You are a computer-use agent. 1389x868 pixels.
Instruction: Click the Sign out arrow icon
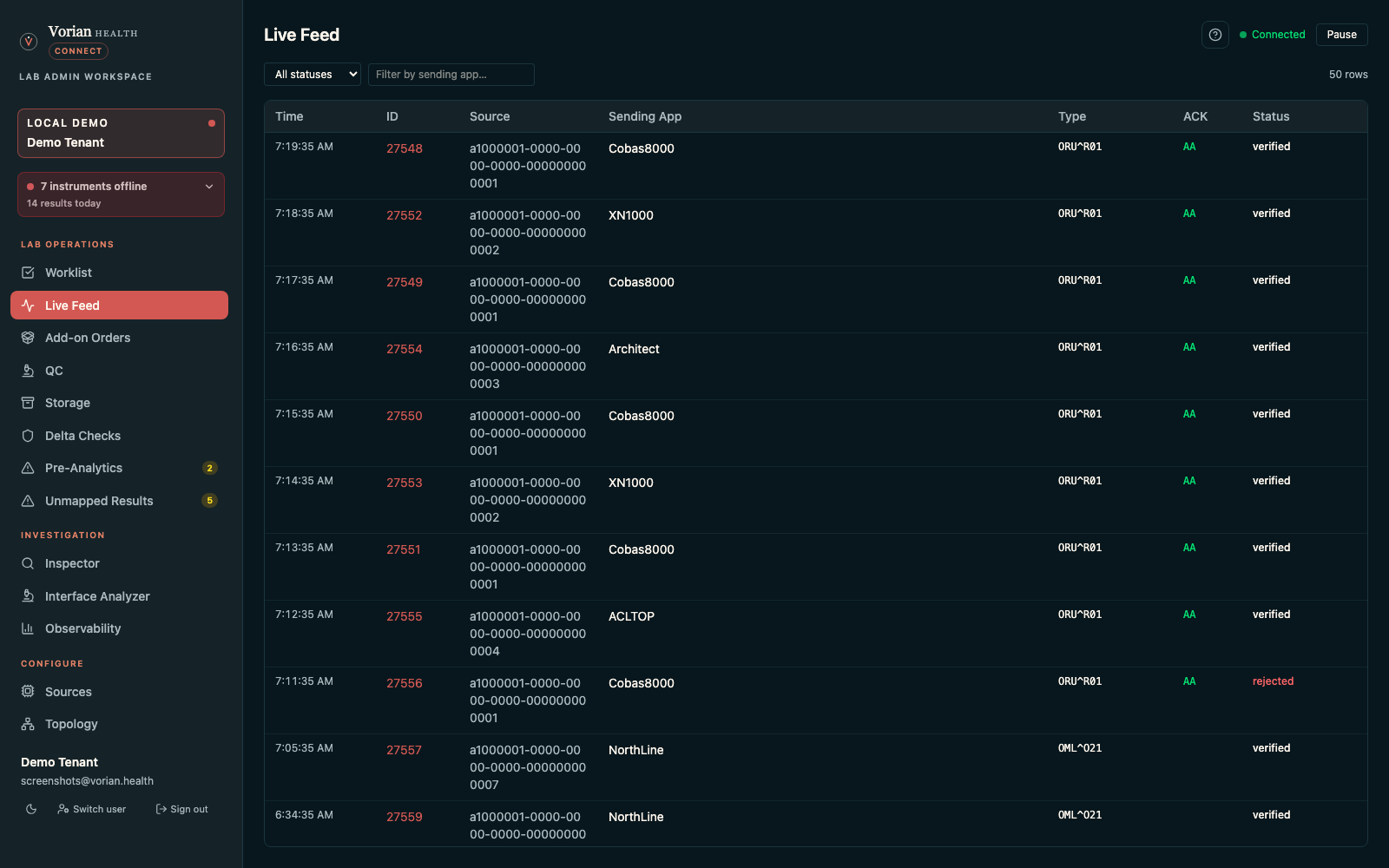tap(161, 809)
